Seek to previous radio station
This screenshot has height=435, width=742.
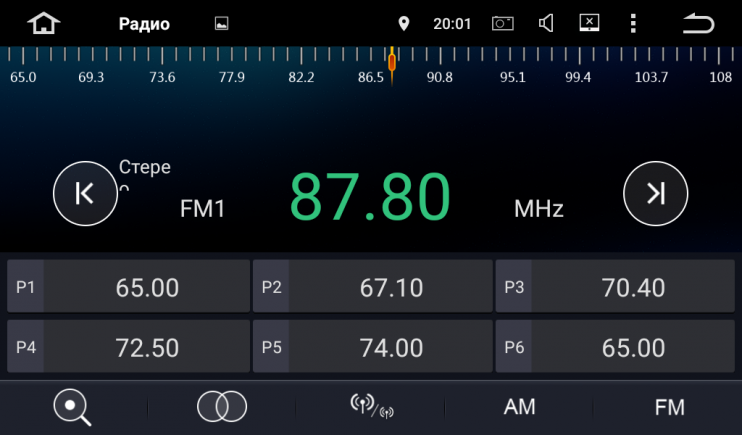85,194
